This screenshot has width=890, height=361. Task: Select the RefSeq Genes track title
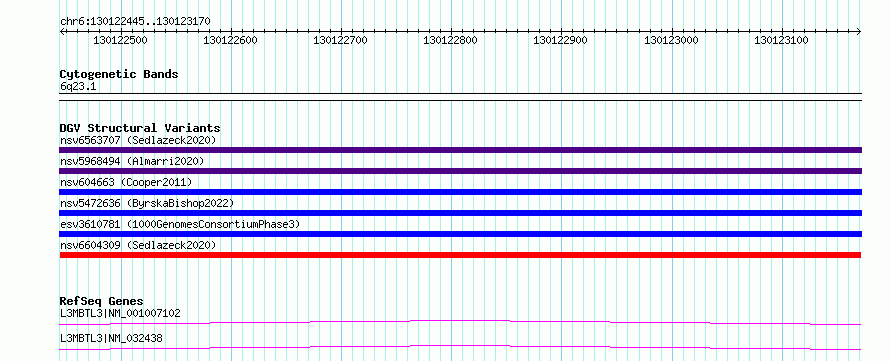point(102,301)
